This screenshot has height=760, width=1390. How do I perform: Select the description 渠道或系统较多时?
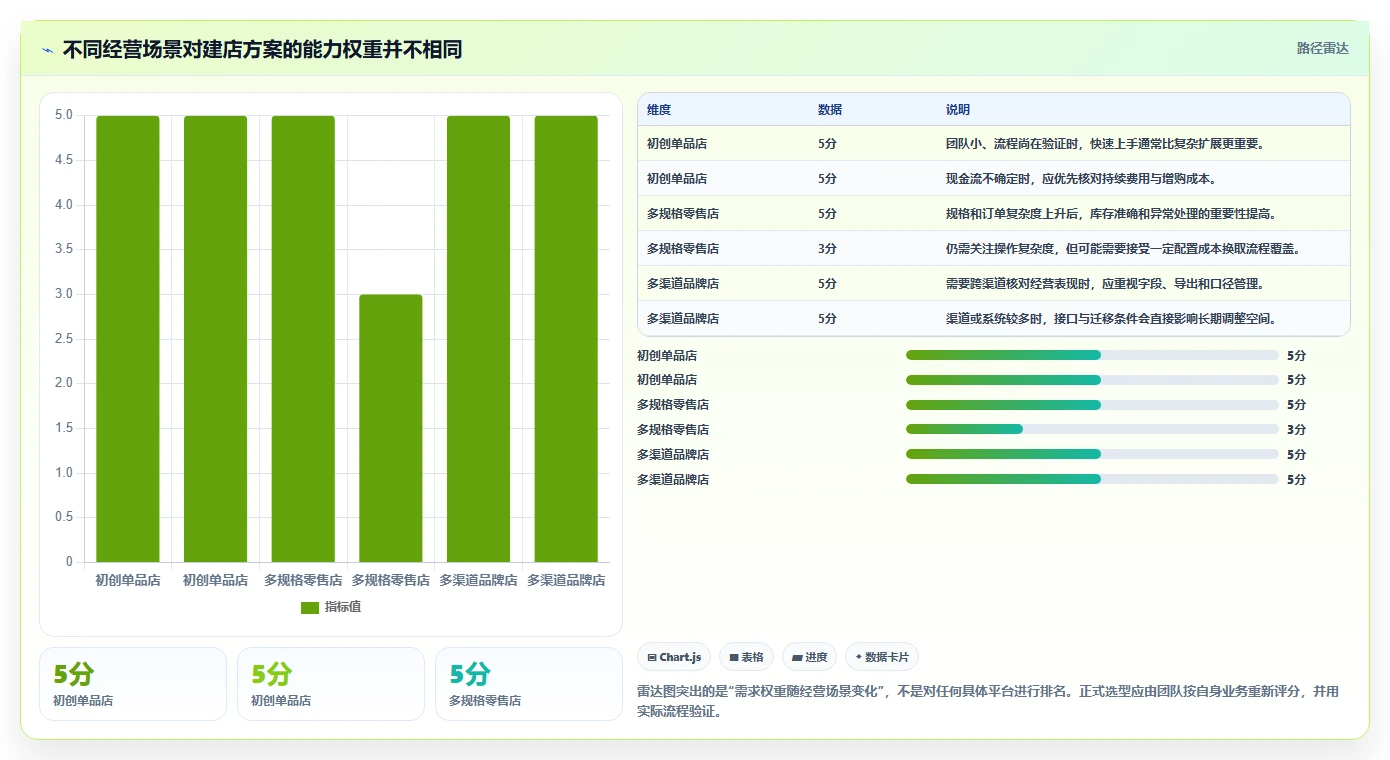point(1111,319)
